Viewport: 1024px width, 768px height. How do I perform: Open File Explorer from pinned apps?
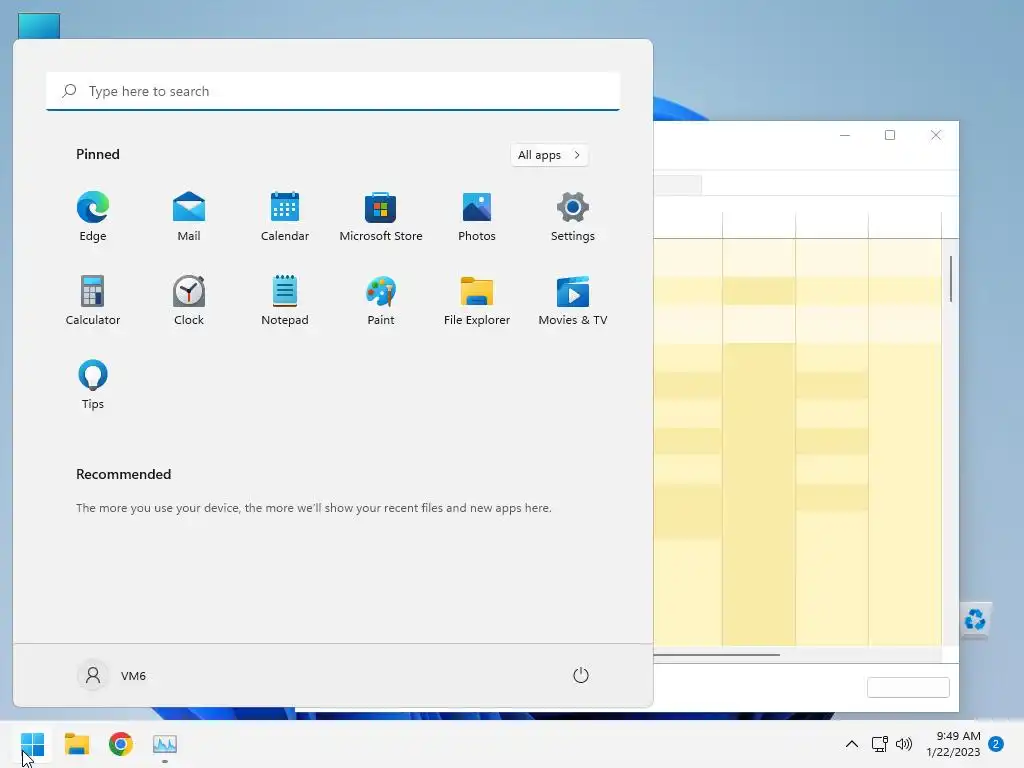[477, 300]
